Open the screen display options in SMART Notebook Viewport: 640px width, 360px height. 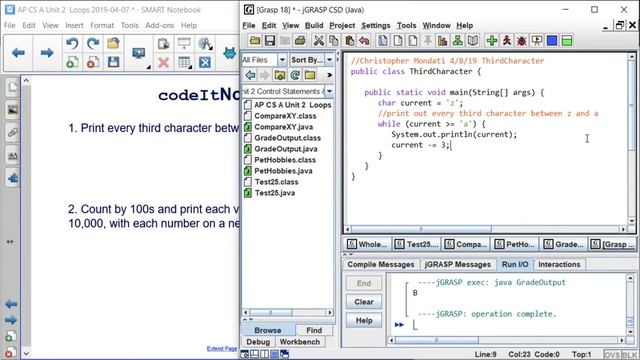point(139,53)
